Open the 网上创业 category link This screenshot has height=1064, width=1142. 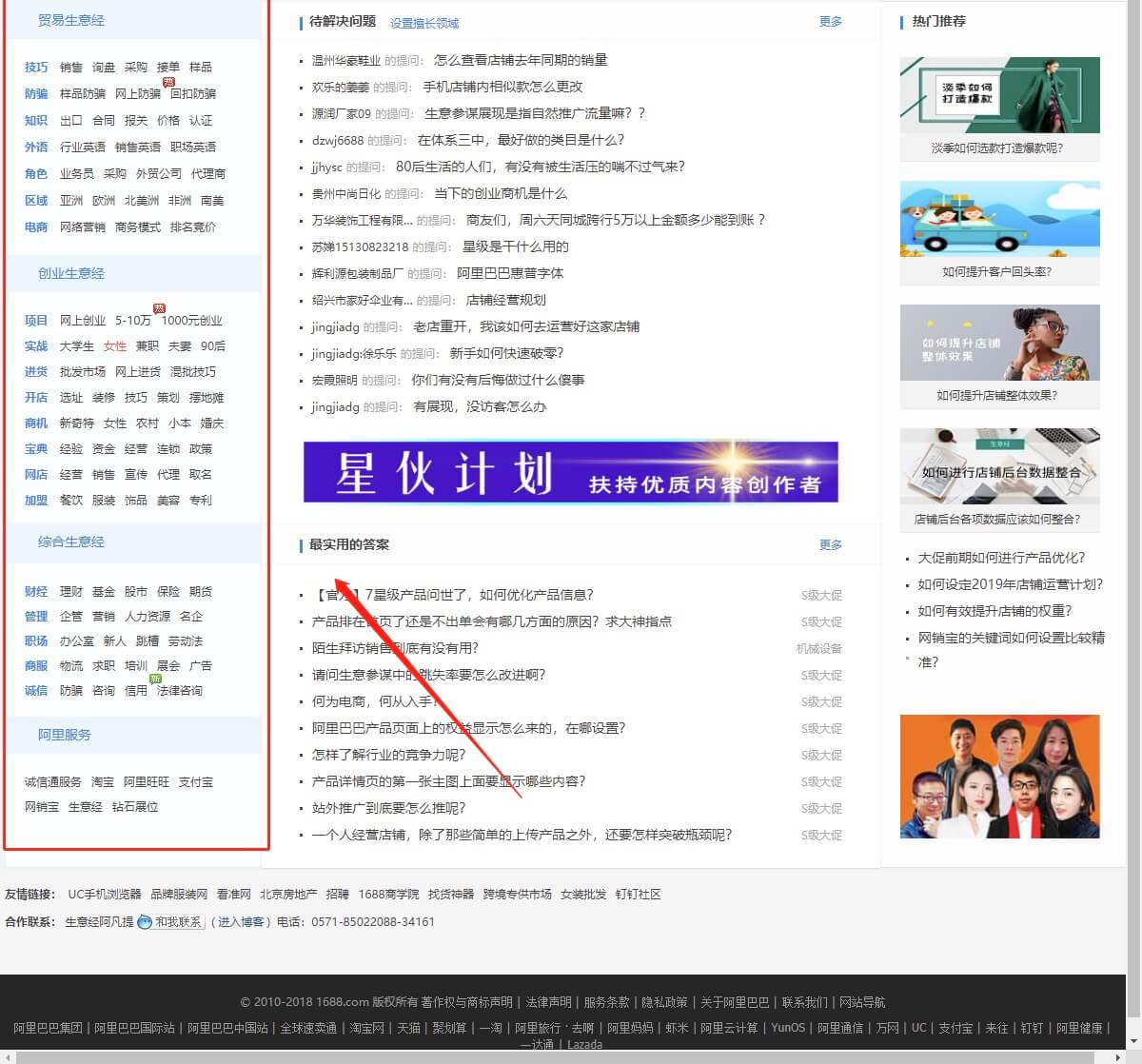(x=85, y=320)
